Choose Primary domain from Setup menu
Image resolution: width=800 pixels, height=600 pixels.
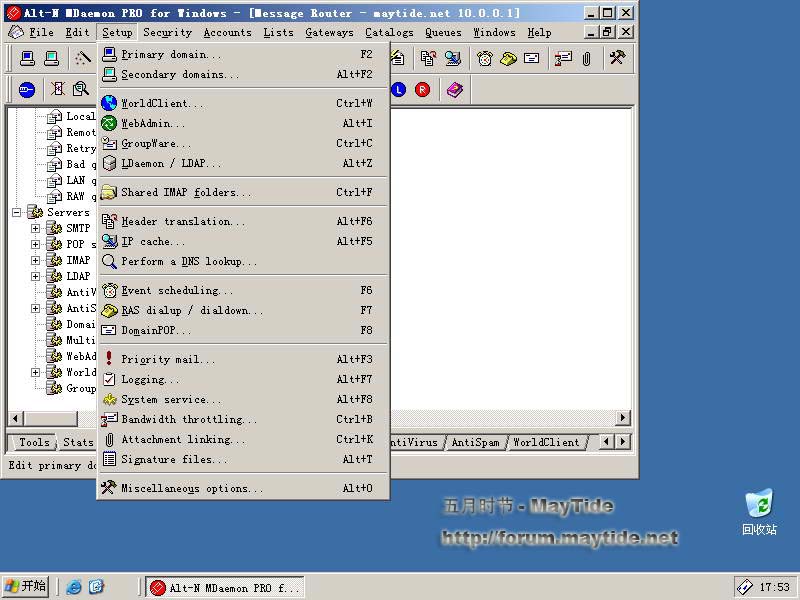click(171, 55)
